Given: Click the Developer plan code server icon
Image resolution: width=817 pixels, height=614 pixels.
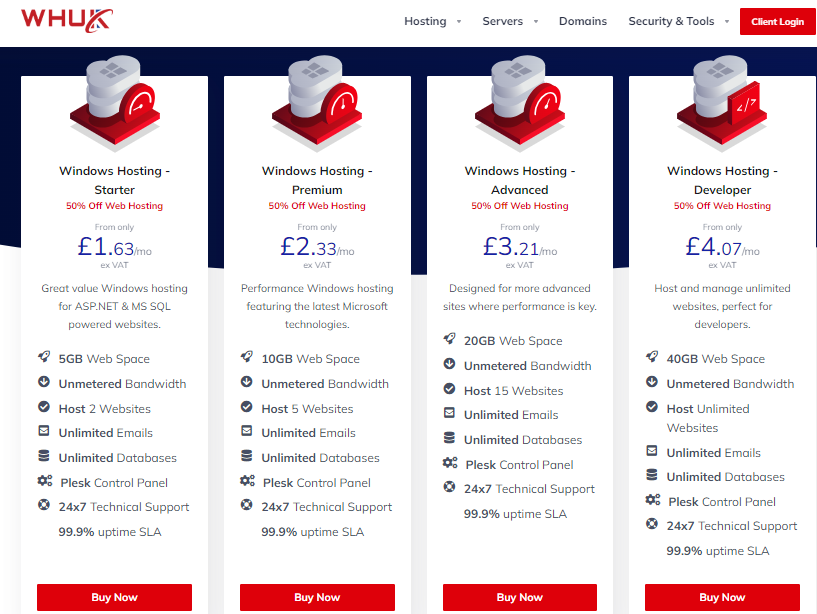Looking at the screenshot, I should click(x=722, y=101).
